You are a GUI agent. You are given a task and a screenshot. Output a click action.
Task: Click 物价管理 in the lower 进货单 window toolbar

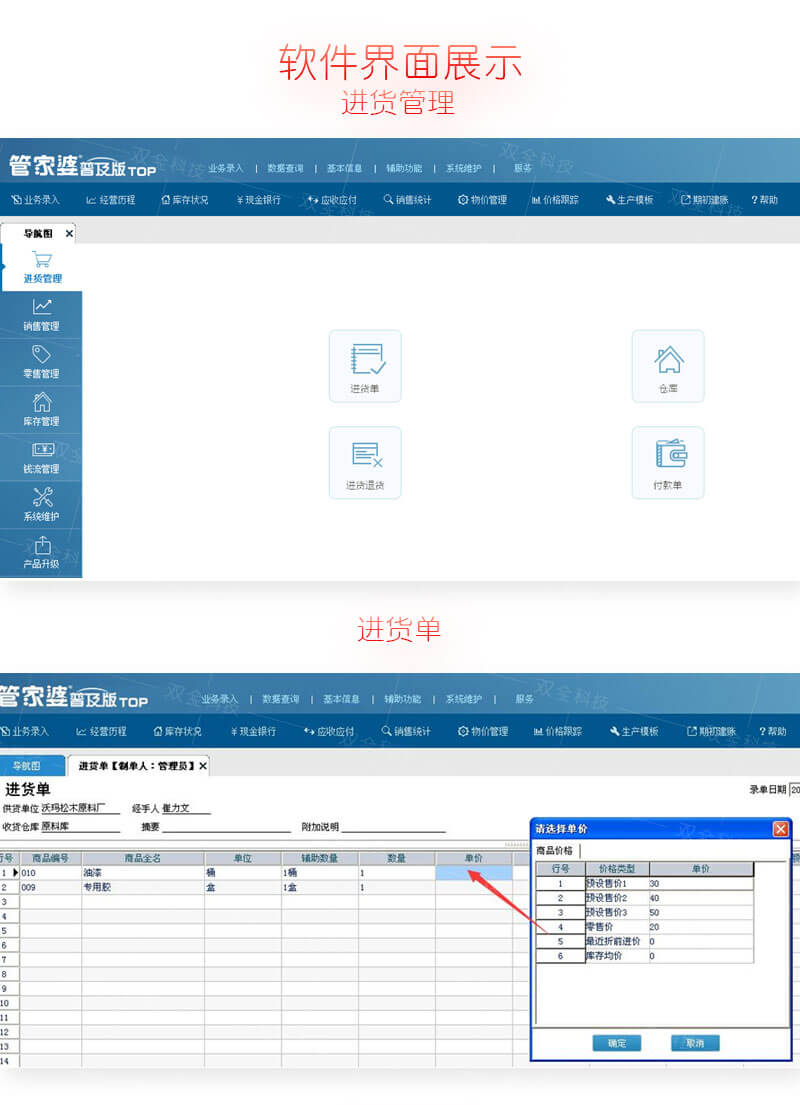point(483,731)
